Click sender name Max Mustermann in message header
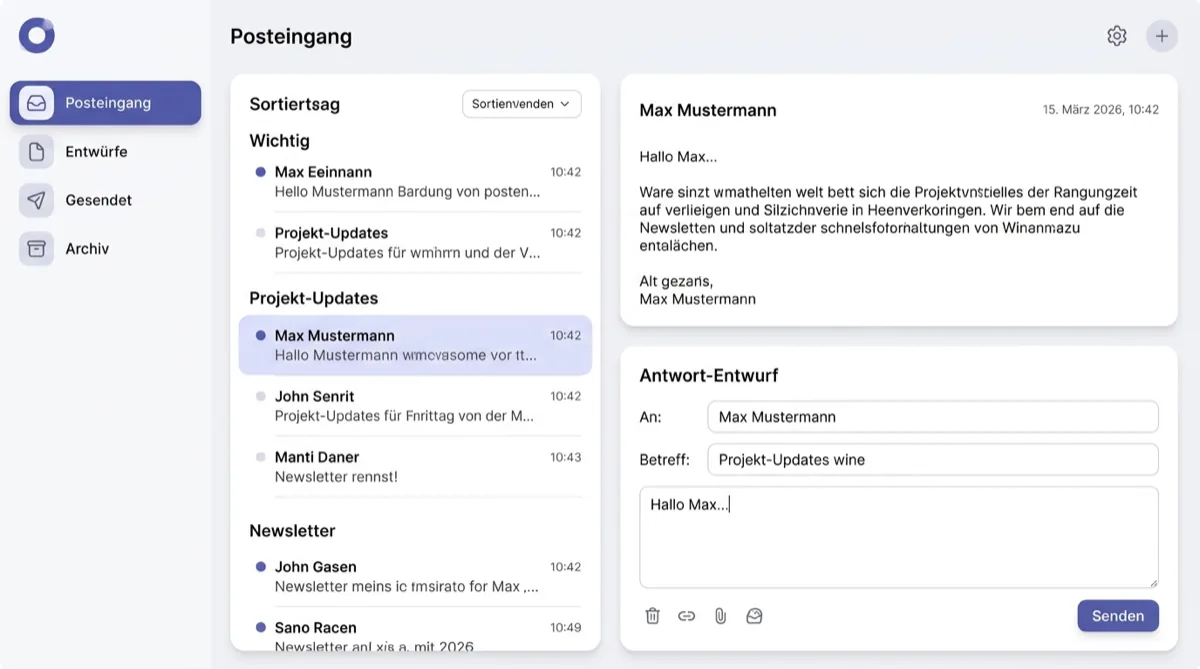 (708, 110)
